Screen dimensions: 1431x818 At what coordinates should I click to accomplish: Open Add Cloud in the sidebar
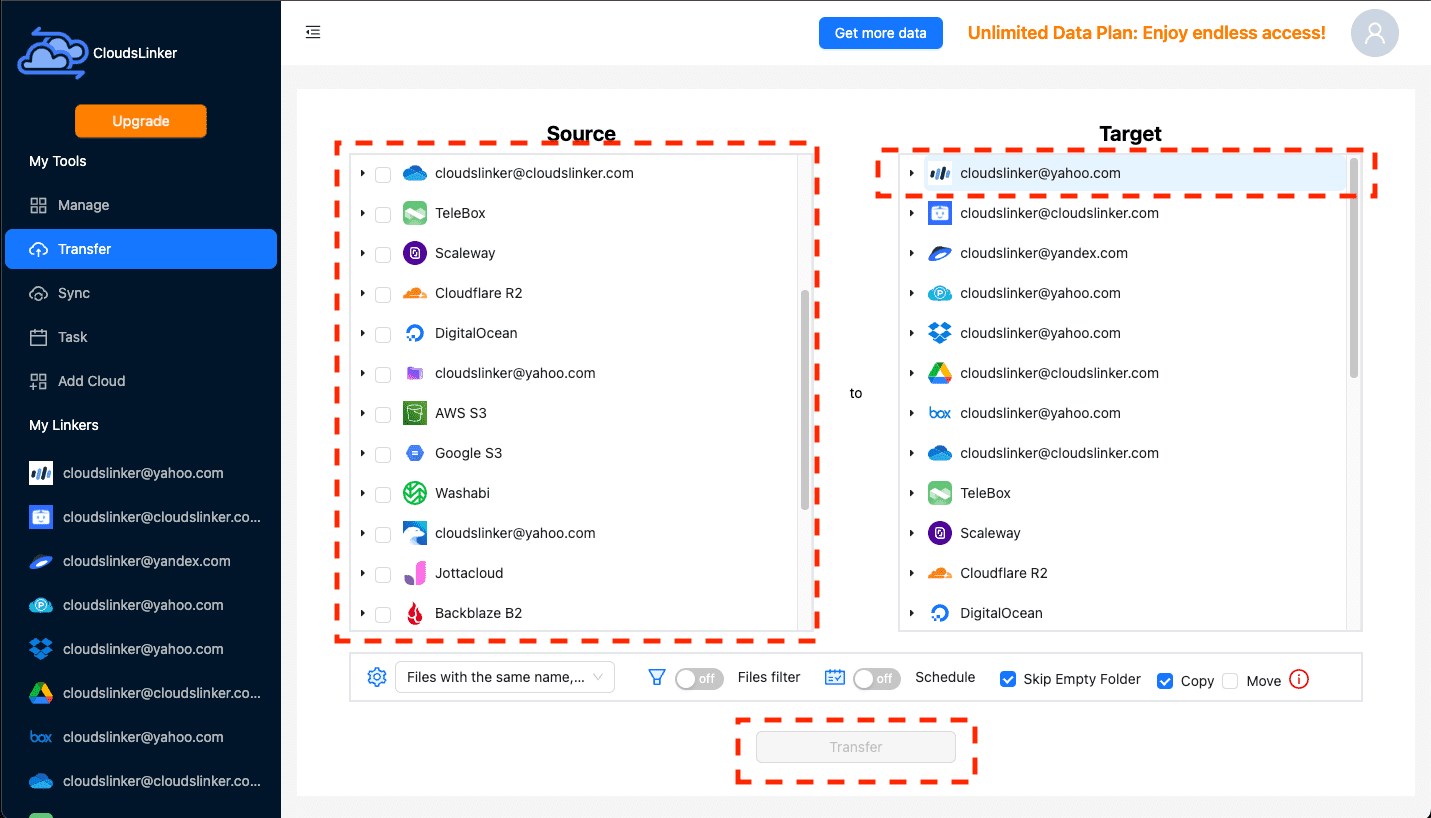141,381
